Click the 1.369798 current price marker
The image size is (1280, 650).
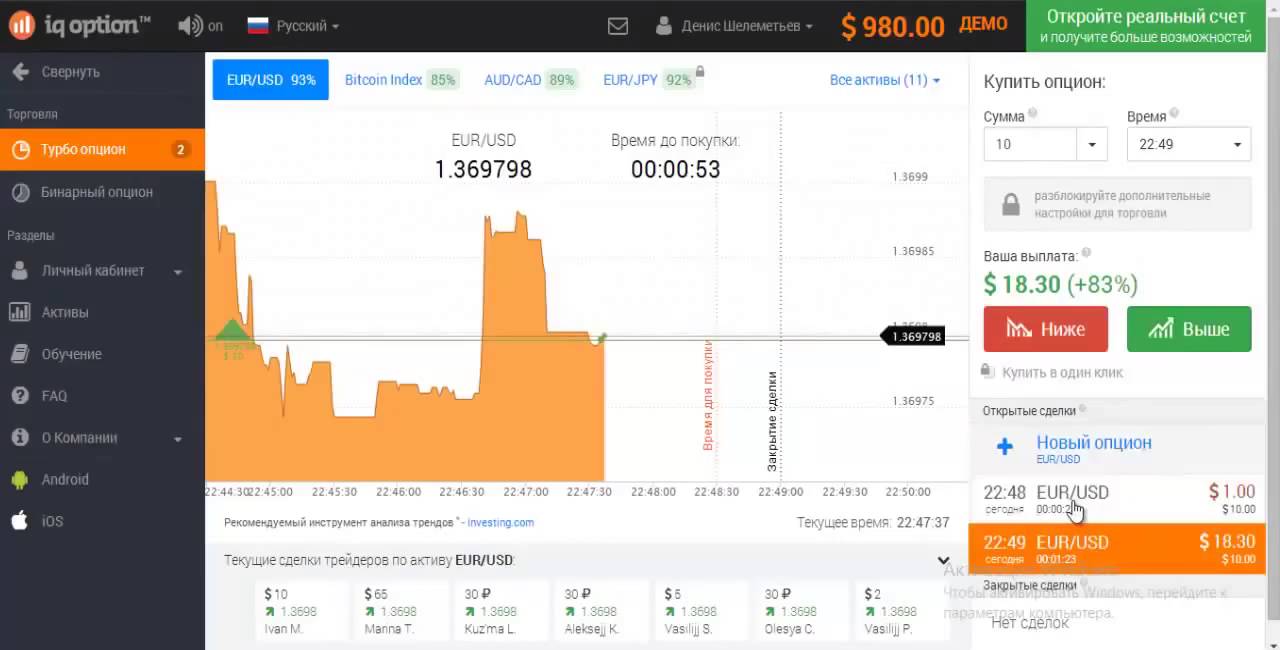click(913, 337)
